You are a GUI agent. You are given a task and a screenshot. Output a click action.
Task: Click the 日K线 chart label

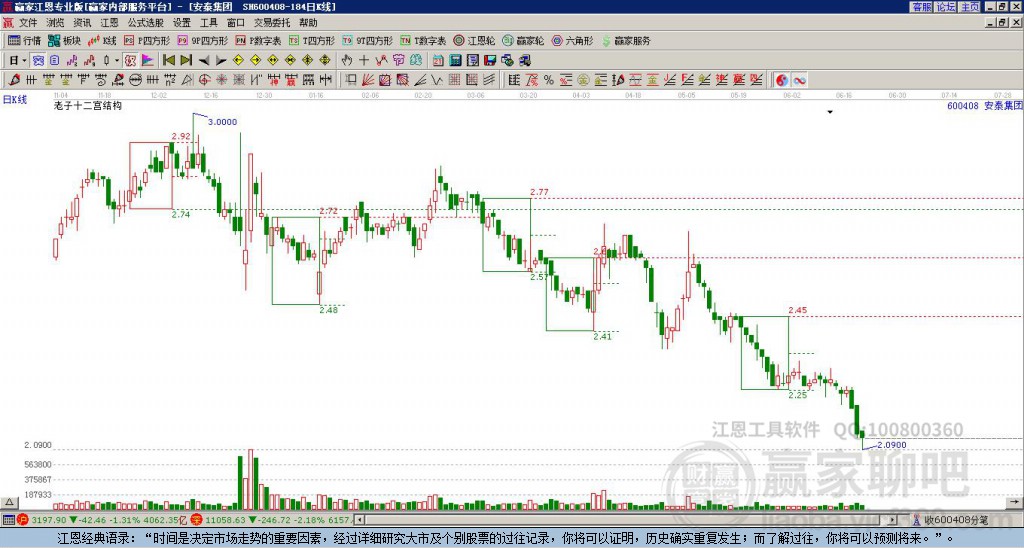15,99
